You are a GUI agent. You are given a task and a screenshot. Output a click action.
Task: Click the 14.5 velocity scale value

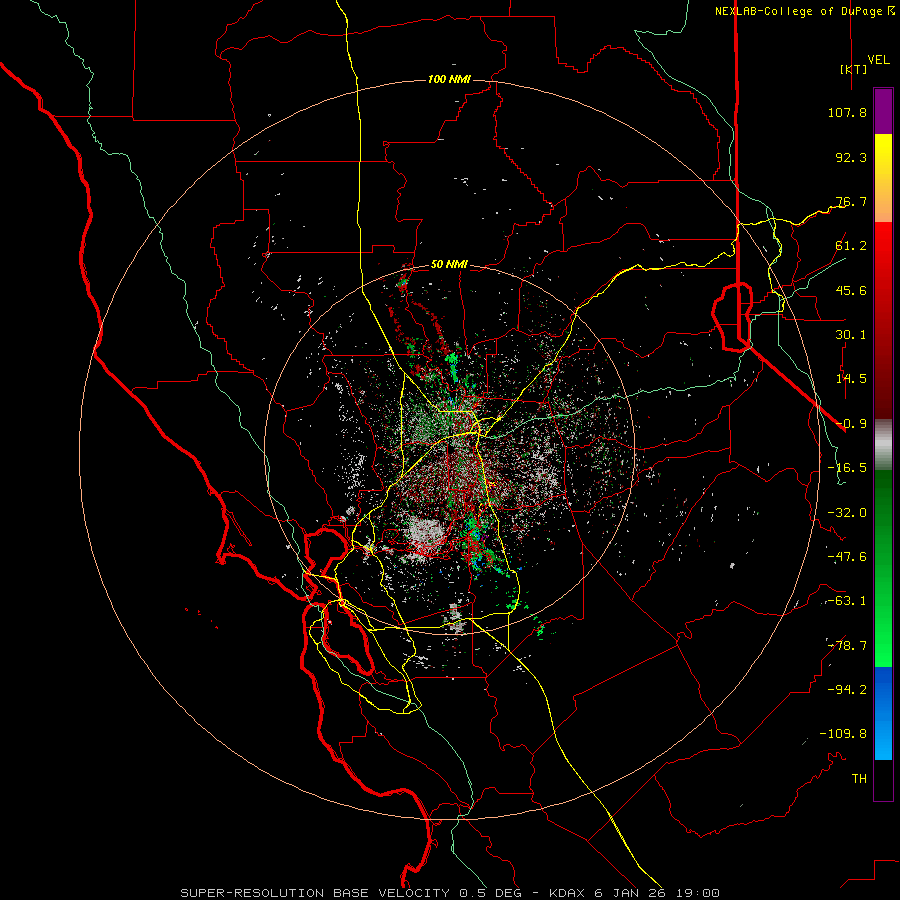point(851,379)
